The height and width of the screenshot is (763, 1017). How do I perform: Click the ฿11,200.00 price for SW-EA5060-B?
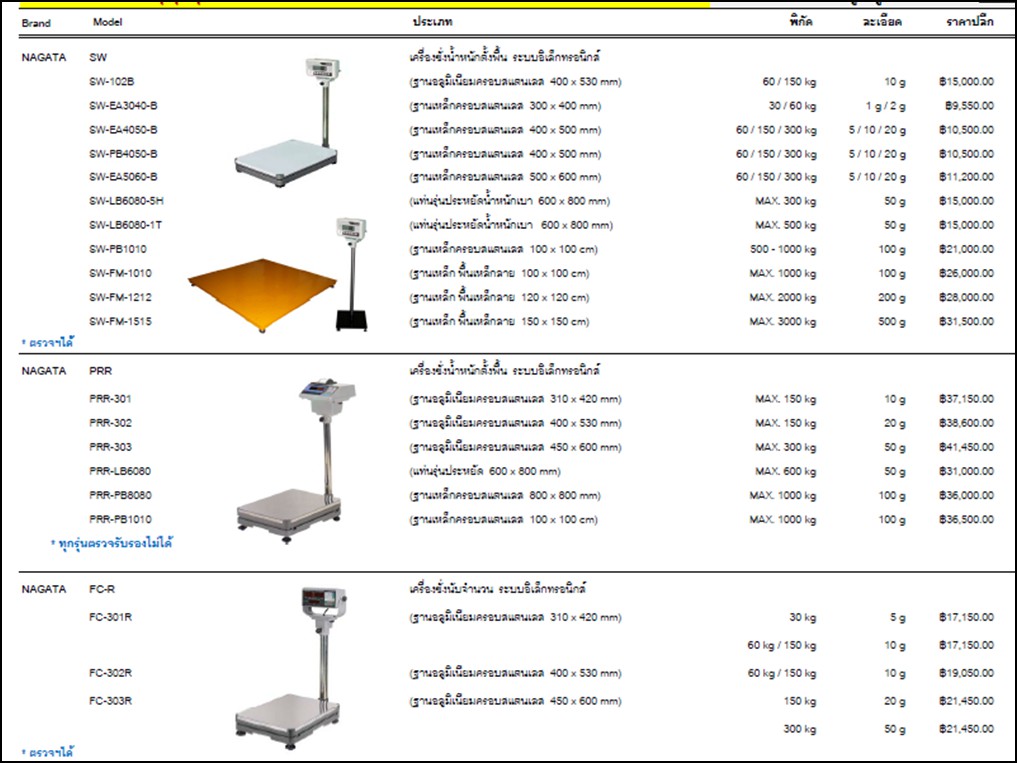point(966,176)
